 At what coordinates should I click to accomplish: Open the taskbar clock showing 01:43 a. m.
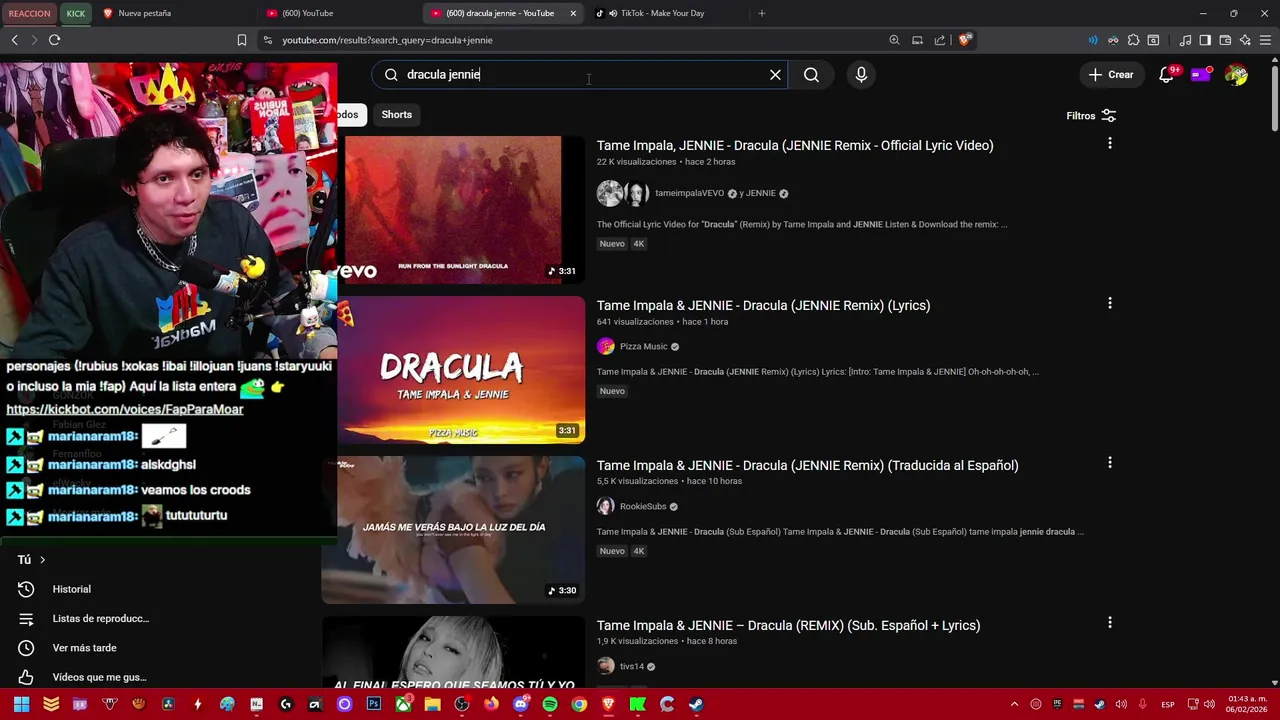point(1246,704)
